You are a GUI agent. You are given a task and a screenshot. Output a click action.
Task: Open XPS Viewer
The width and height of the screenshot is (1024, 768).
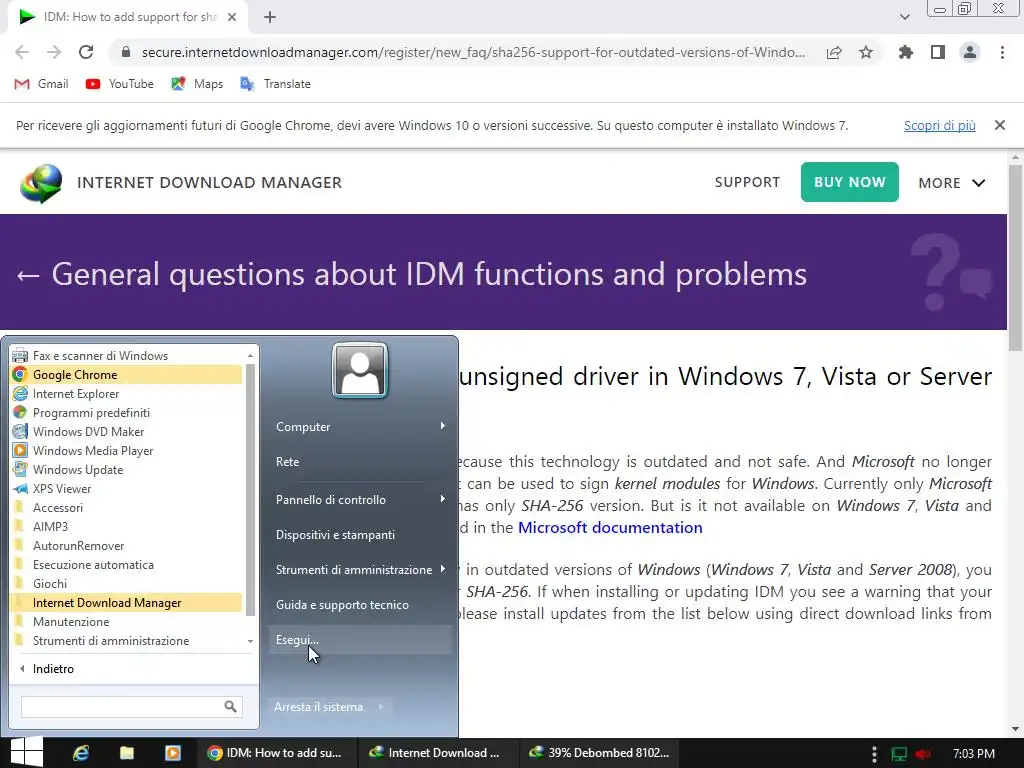[x=127, y=488]
